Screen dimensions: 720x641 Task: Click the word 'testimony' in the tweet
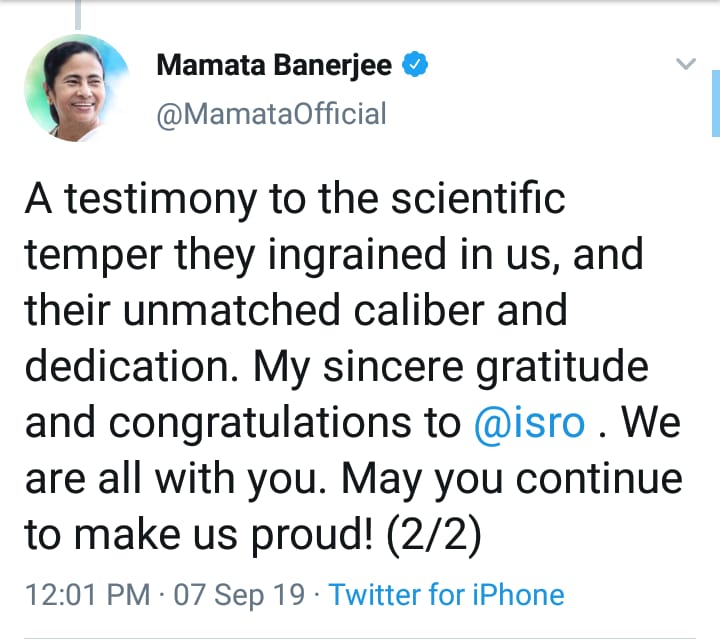160,199
